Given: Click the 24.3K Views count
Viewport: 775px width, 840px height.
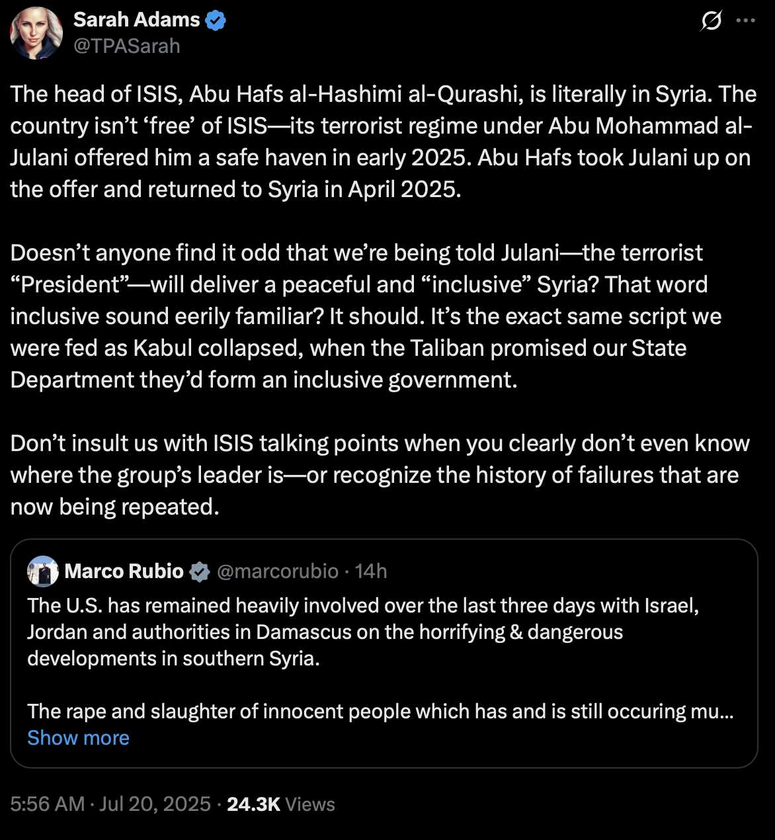Looking at the screenshot, I should tap(281, 804).
